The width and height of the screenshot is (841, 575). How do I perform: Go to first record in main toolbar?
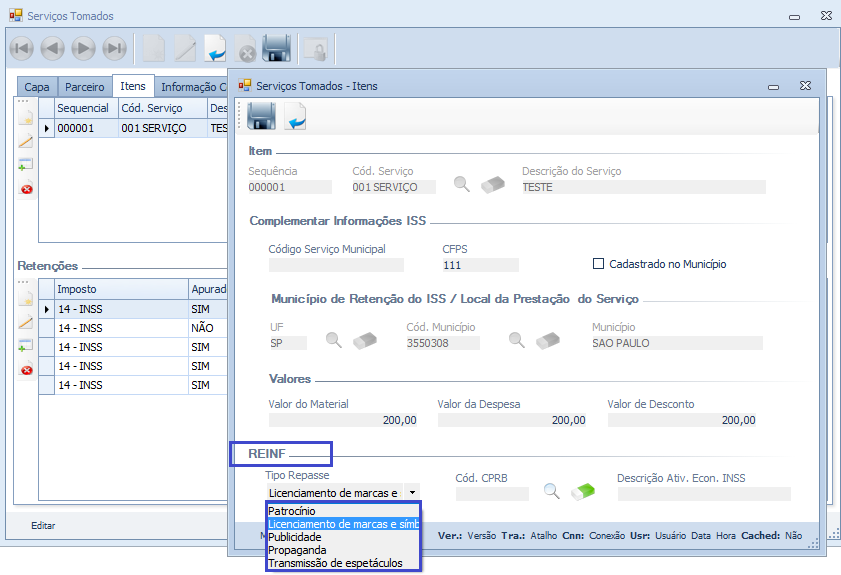[x=22, y=48]
